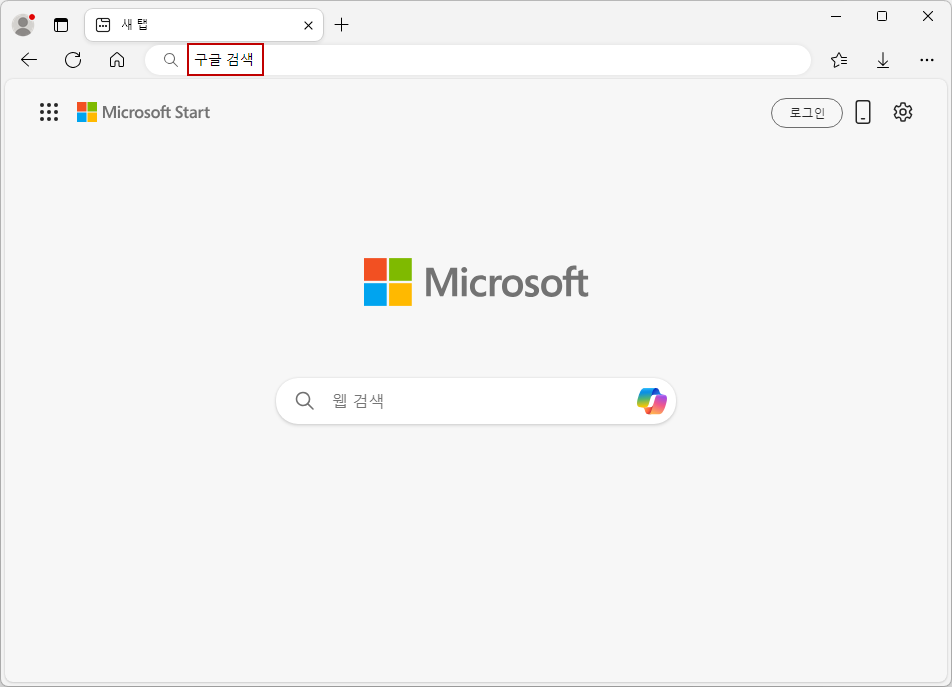
Task: Open the downloads icon
Action: [x=883, y=59]
